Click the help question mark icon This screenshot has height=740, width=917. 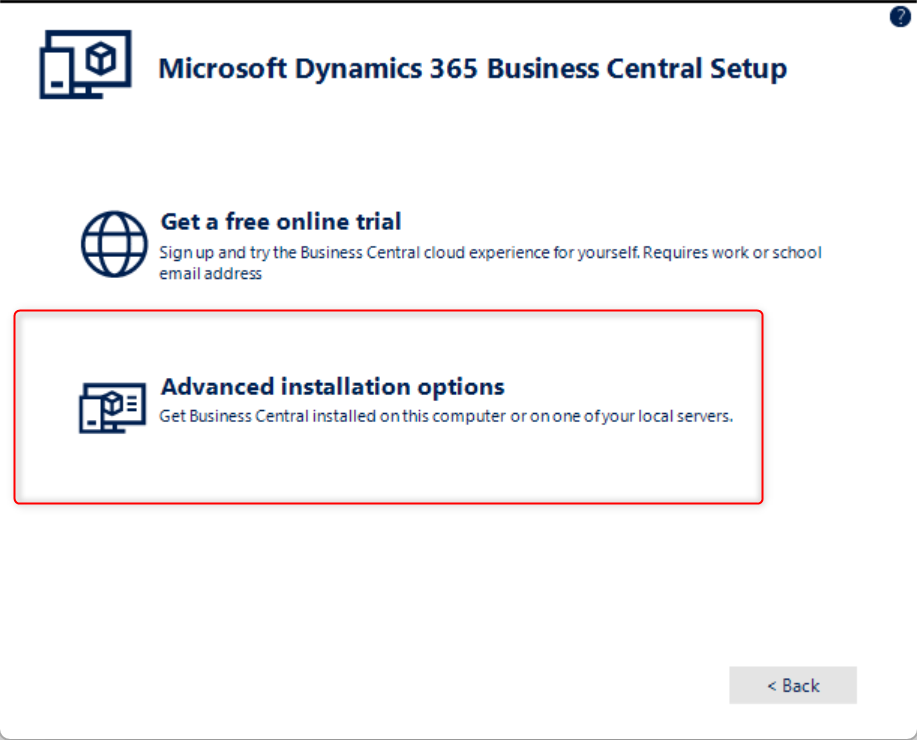900,16
